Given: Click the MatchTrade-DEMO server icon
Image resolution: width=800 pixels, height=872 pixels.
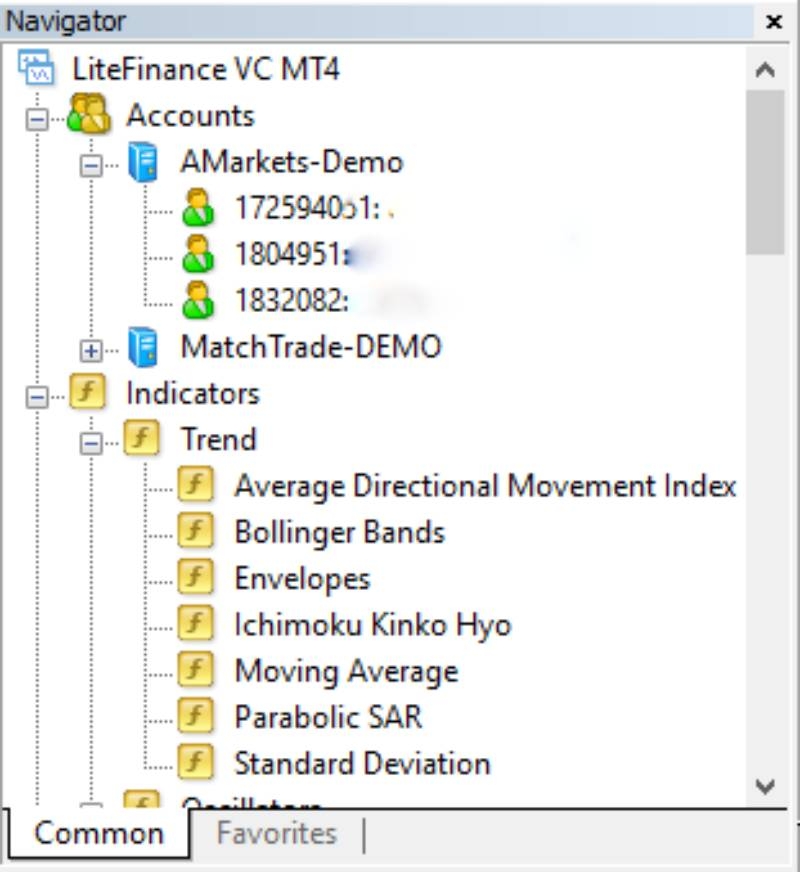Looking at the screenshot, I should click(x=143, y=347).
